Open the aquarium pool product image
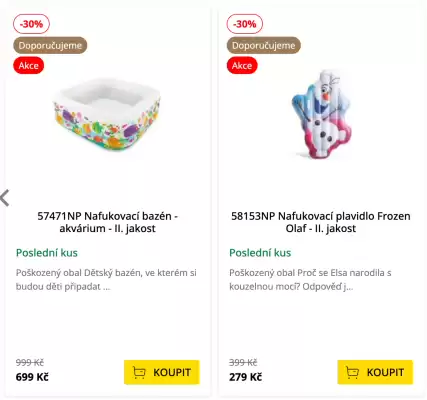The height and width of the screenshot is (400, 427). pos(107,114)
